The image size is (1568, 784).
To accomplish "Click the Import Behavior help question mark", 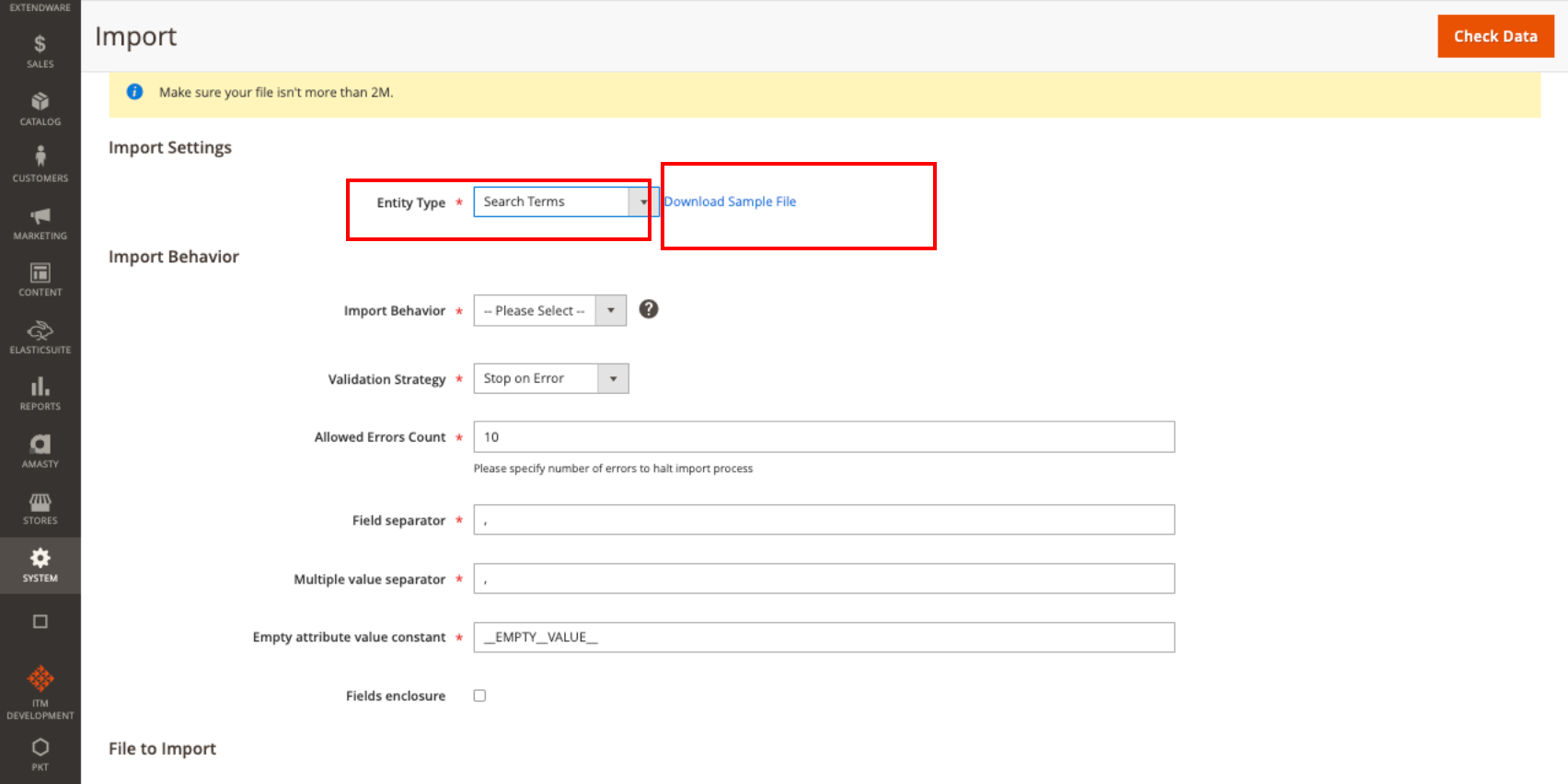I will pyautogui.click(x=649, y=309).
